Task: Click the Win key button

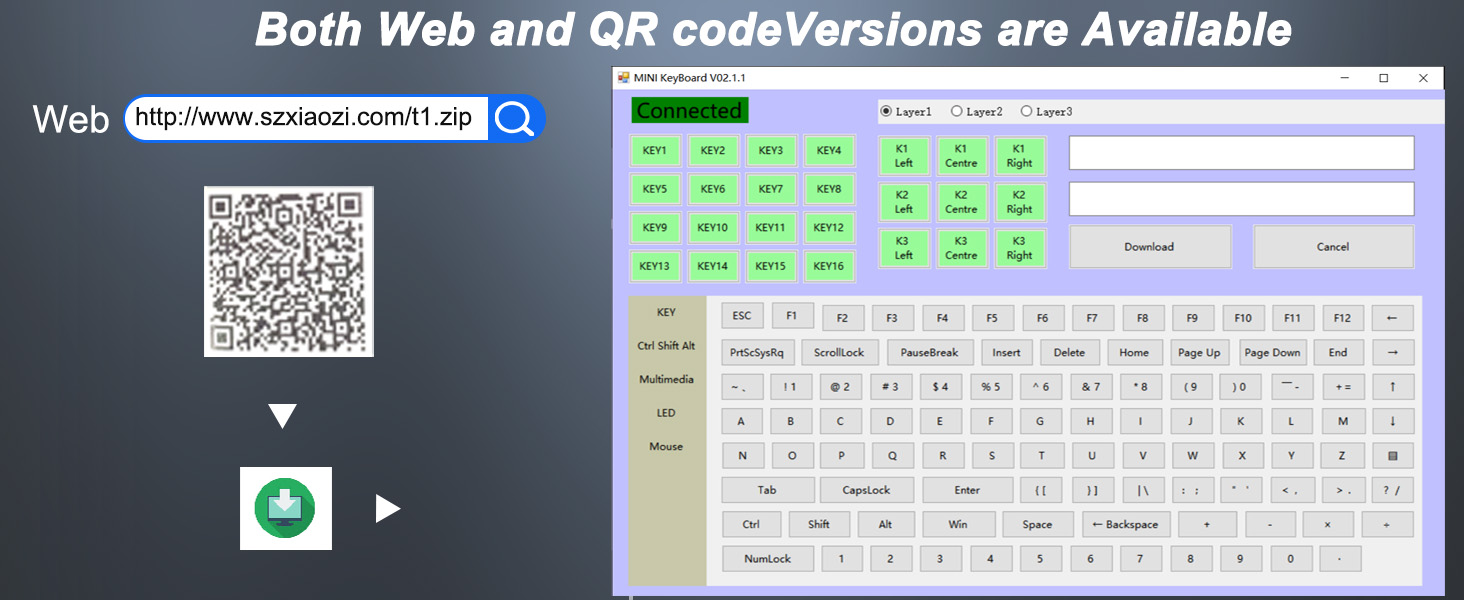Action: [958, 524]
